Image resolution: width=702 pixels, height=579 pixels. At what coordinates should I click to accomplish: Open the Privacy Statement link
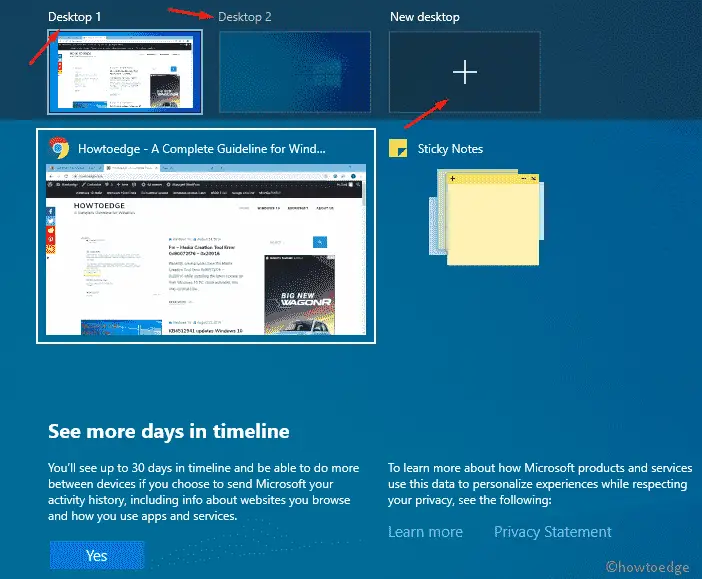point(552,532)
